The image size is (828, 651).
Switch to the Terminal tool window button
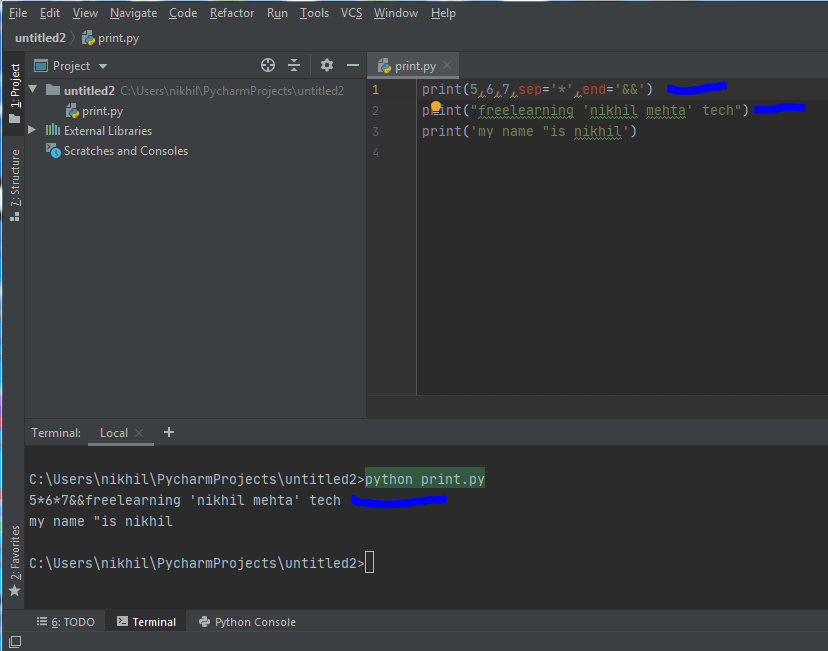[146, 621]
